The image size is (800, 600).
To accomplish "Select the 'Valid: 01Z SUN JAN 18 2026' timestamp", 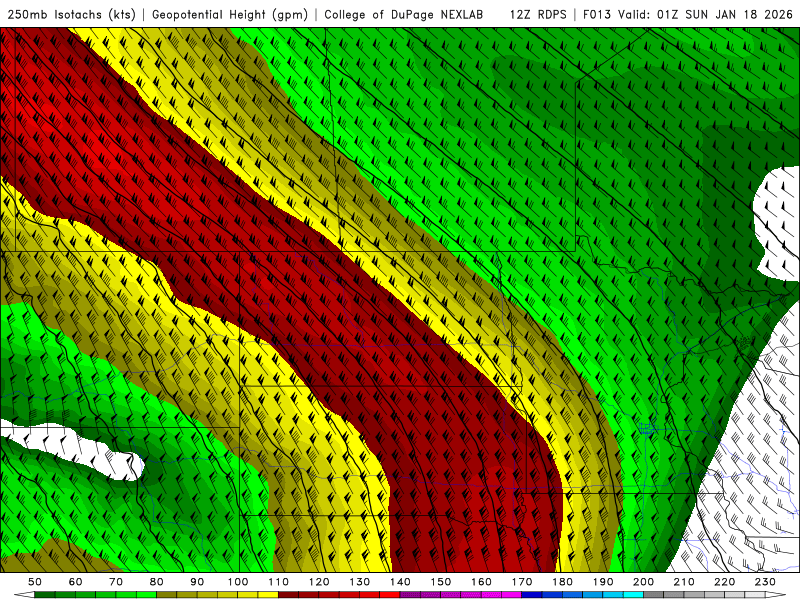I will tap(706, 15).
